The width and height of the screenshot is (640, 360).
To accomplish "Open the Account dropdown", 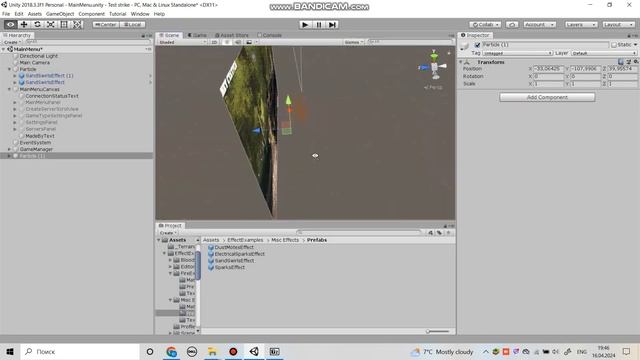I will click(x=540, y=24).
